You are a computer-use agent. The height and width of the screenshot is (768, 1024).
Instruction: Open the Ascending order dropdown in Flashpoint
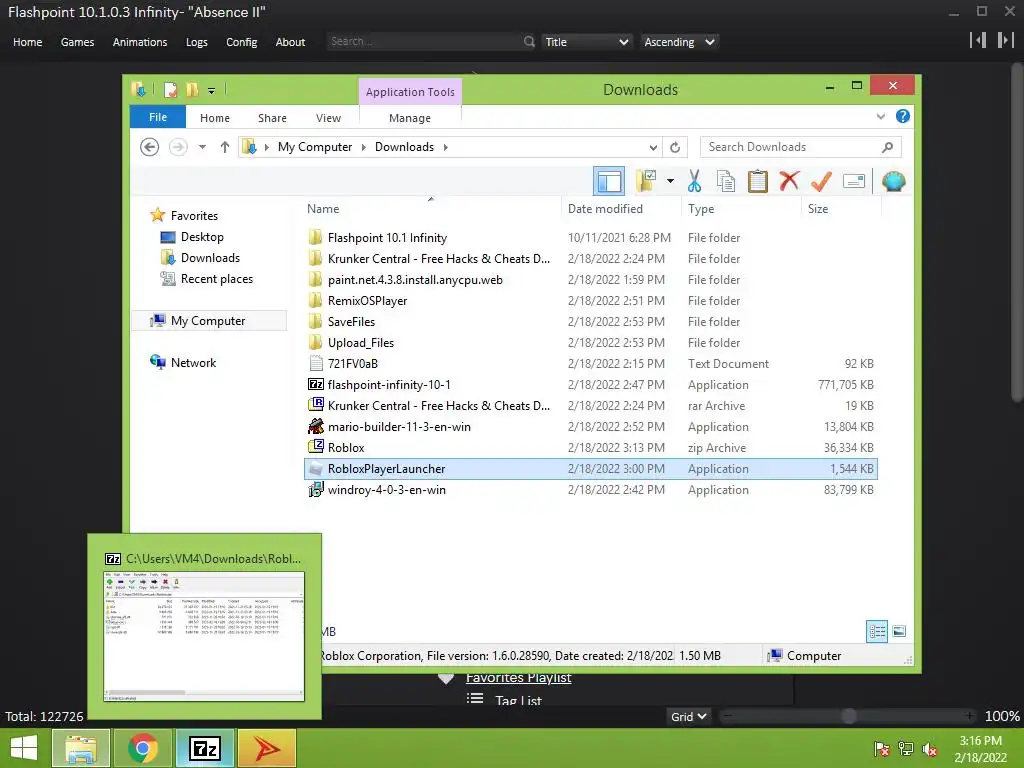coord(679,42)
